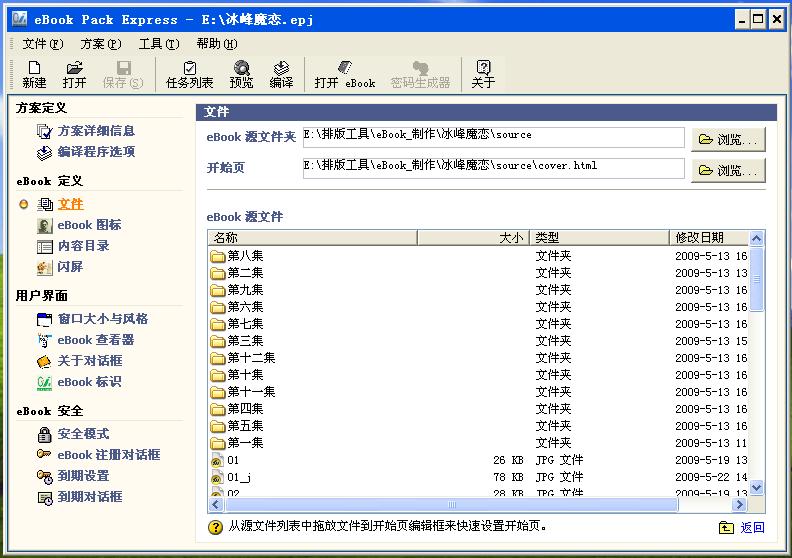
Task: Click the 打开 (Open) toolbar icon
Action: pos(74,74)
